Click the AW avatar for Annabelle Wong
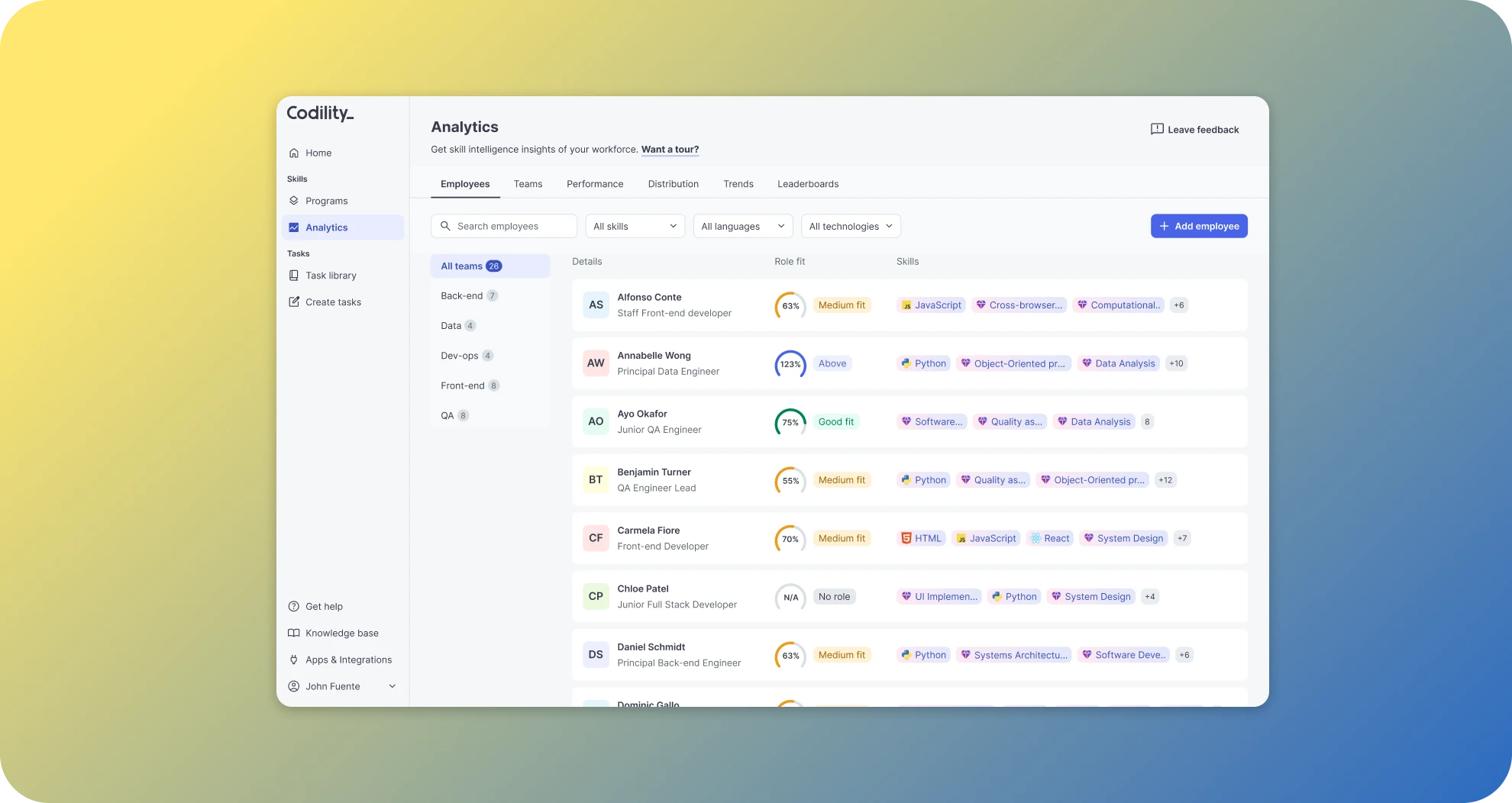This screenshot has width=1512, height=803. [x=596, y=363]
